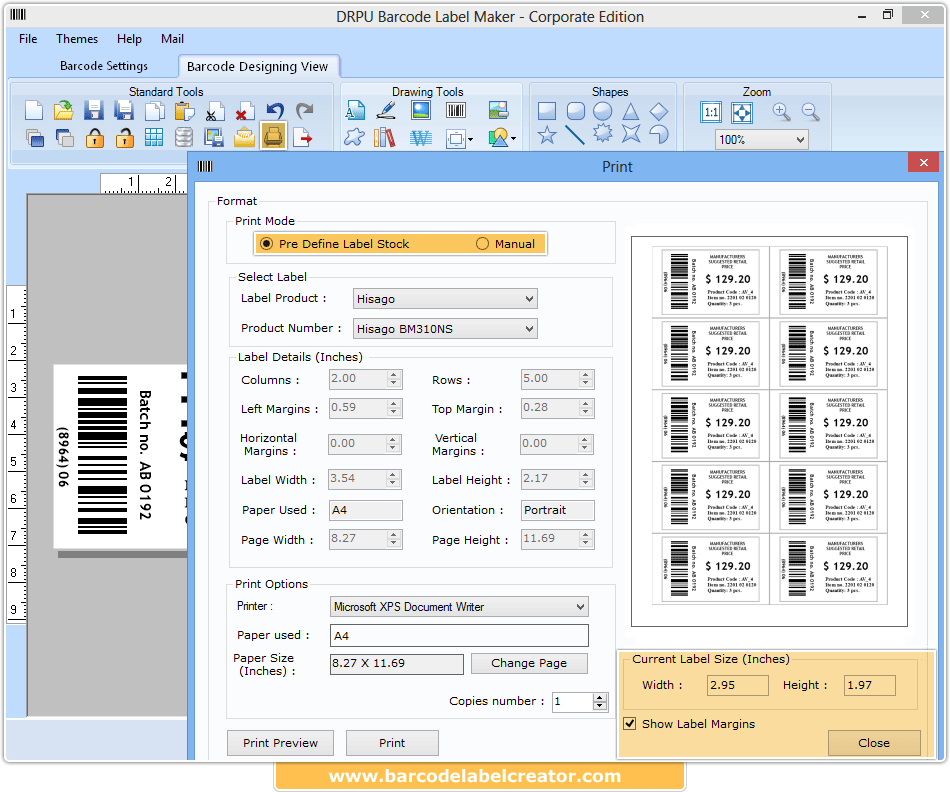The image size is (950, 792).
Task: Select the Signature pen drawing tool
Action: click(x=385, y=111)
